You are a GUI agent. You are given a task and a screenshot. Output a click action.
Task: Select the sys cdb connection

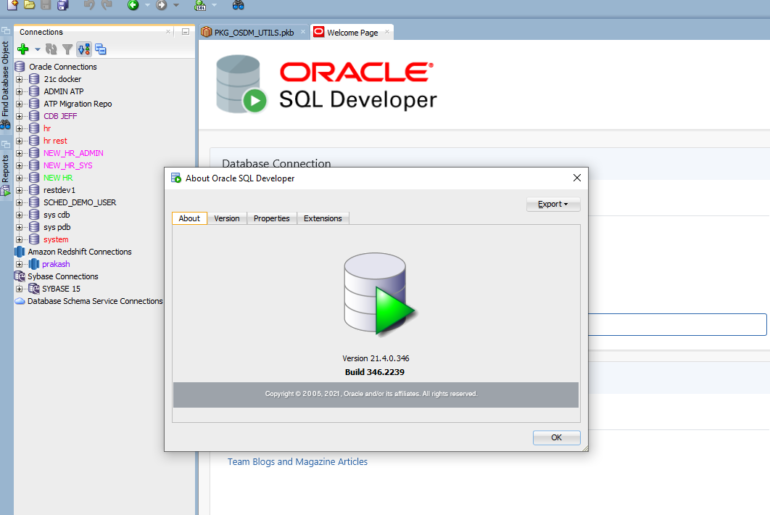[56, 215]
